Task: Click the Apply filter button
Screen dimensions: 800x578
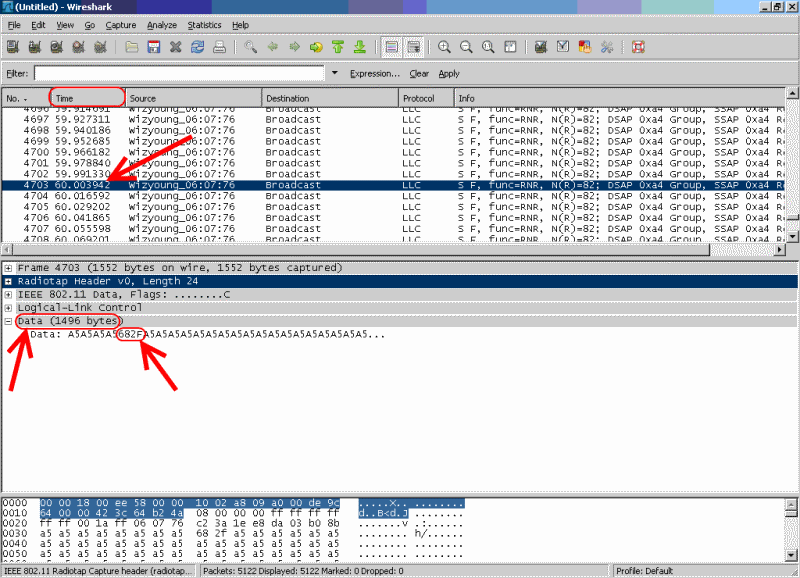Action: pyautogui.click(x=449, y=73)
